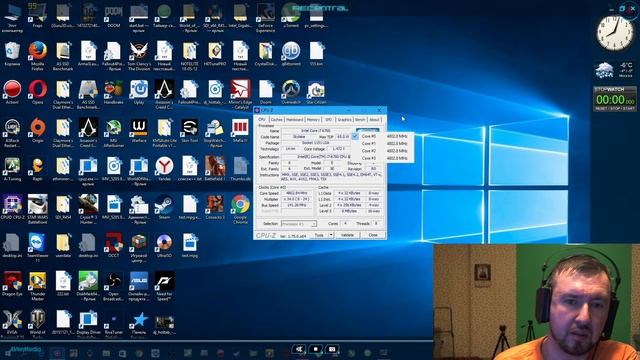Open the Opera browser desktop icon
Image resolution: width=640 pixels, height=360 pixels.
[x=37, y=90]
